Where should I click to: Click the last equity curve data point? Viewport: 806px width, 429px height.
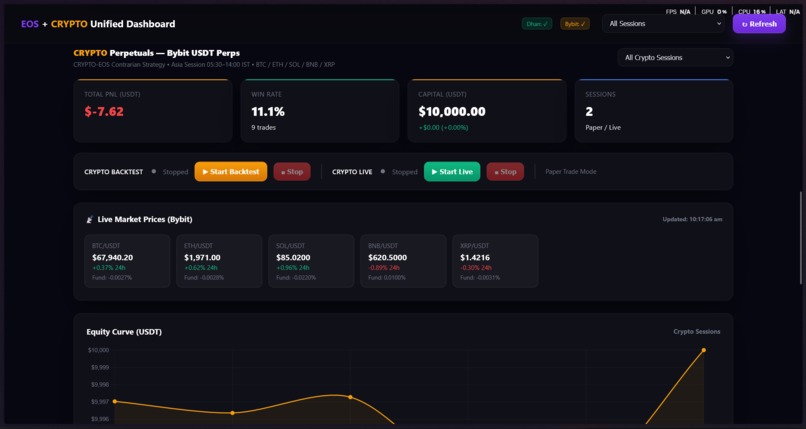[x=704, y=350]
